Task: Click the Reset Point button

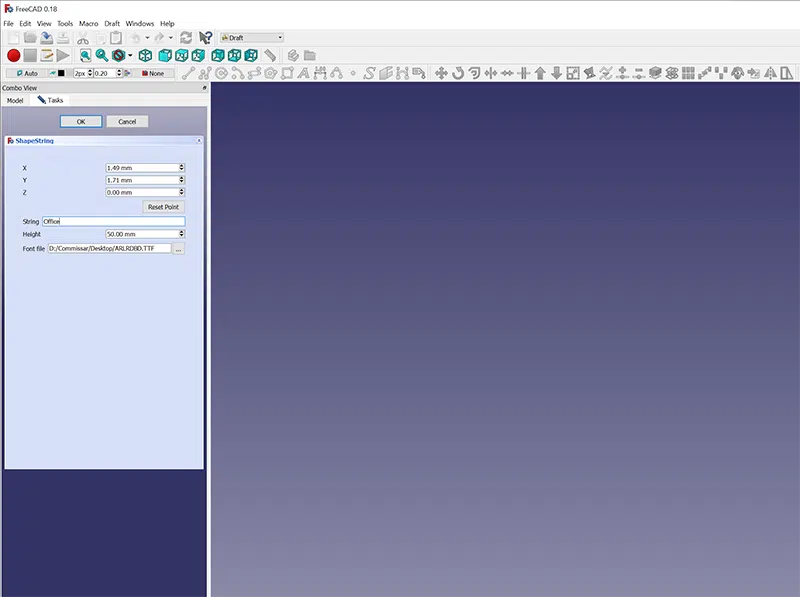Action: [163, 207]
